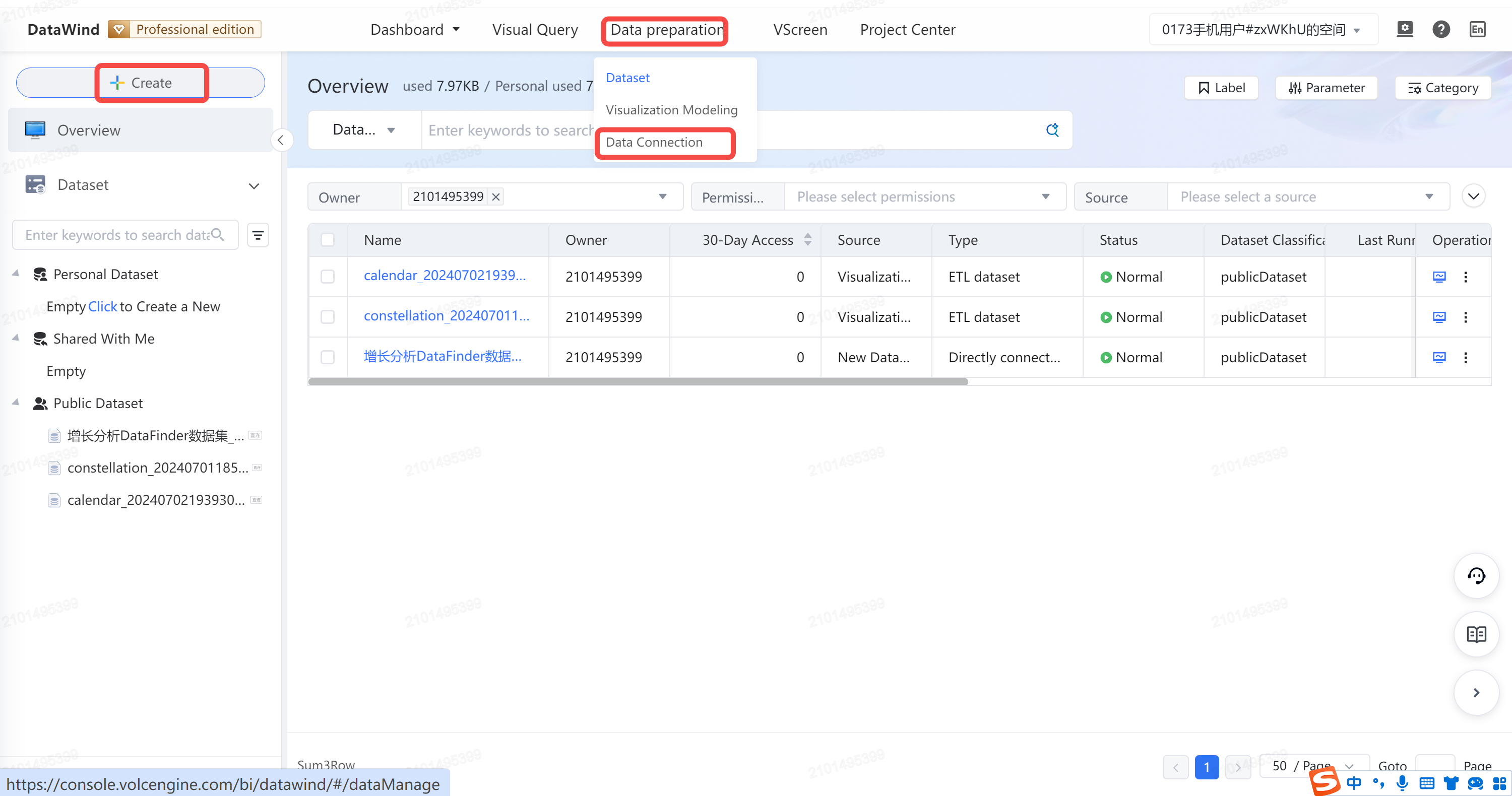Click the Create button with plus icon
The height and width of the screenshot is (796, 1512).
(x=141, y=83)
